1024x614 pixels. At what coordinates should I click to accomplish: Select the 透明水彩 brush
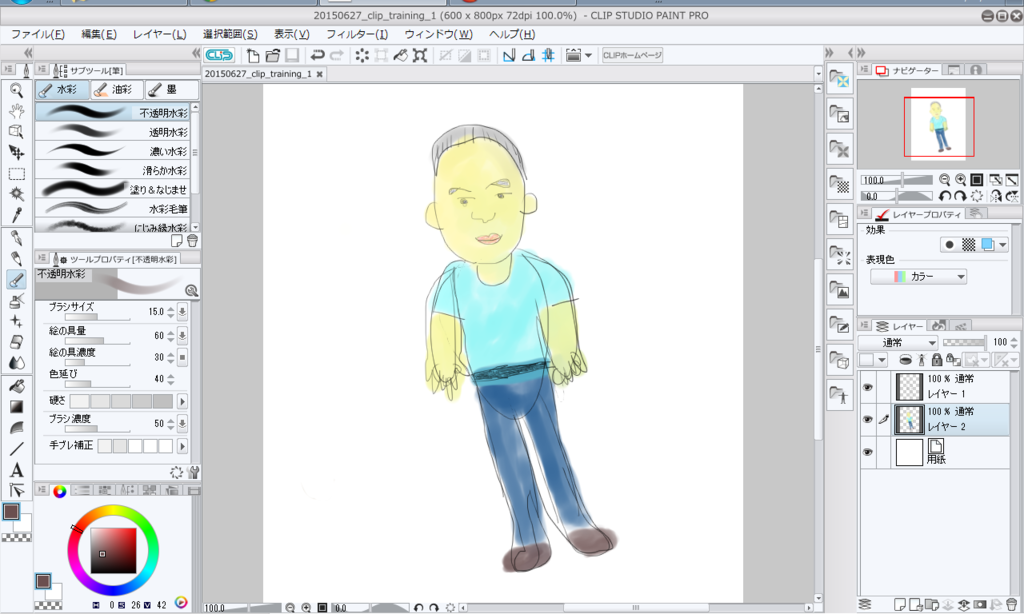112,132
